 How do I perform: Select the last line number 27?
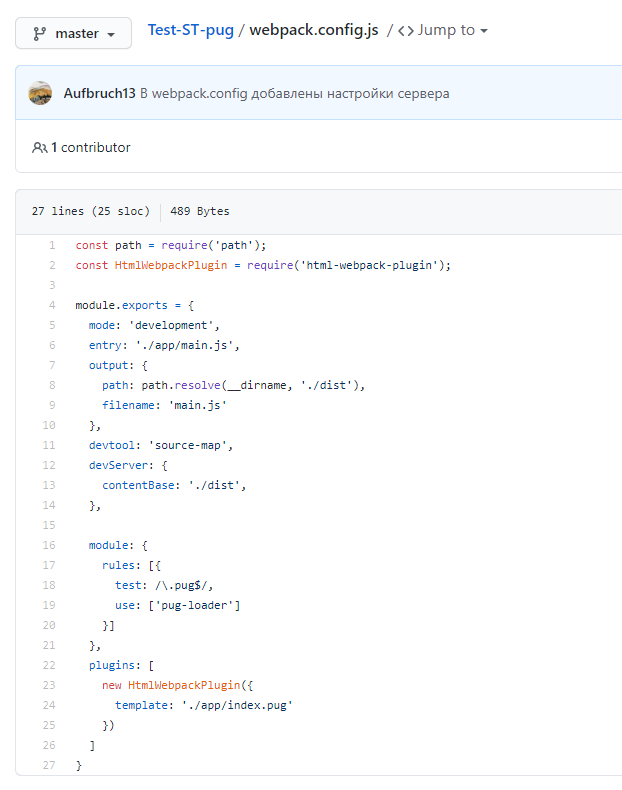(x=49, y=765)
